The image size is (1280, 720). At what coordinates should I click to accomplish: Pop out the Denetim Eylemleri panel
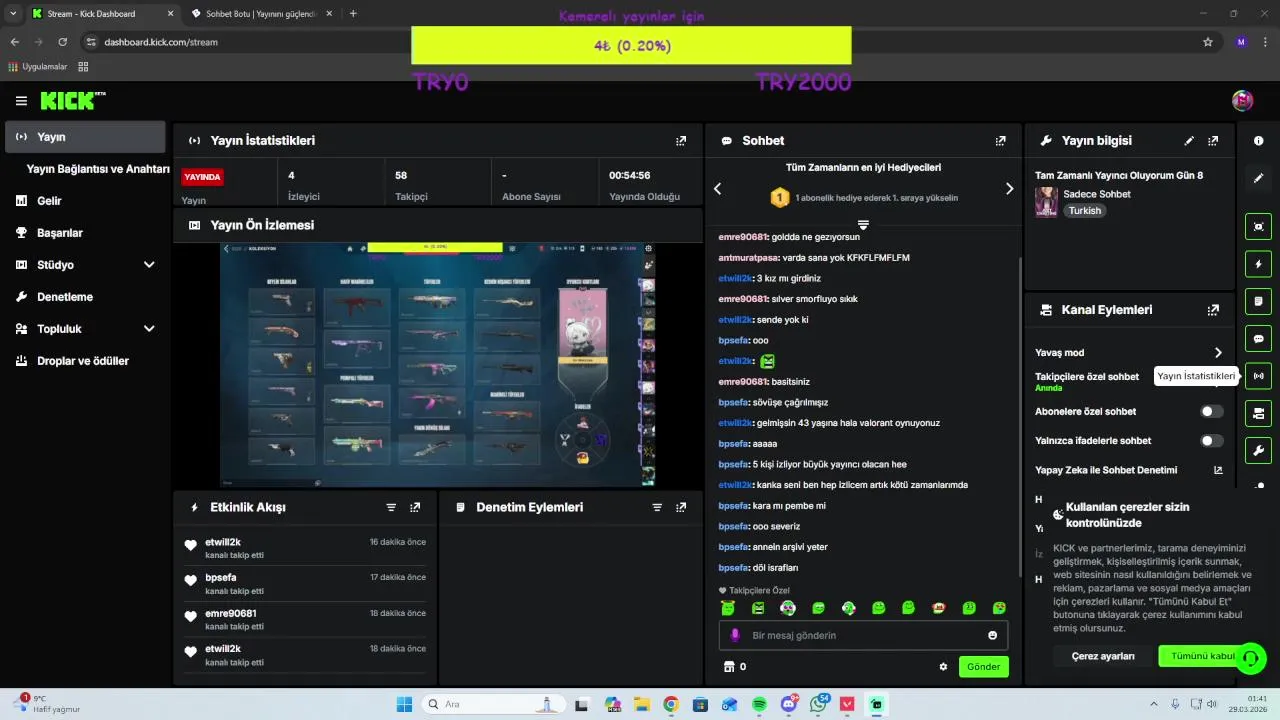[x=681, y=507]
